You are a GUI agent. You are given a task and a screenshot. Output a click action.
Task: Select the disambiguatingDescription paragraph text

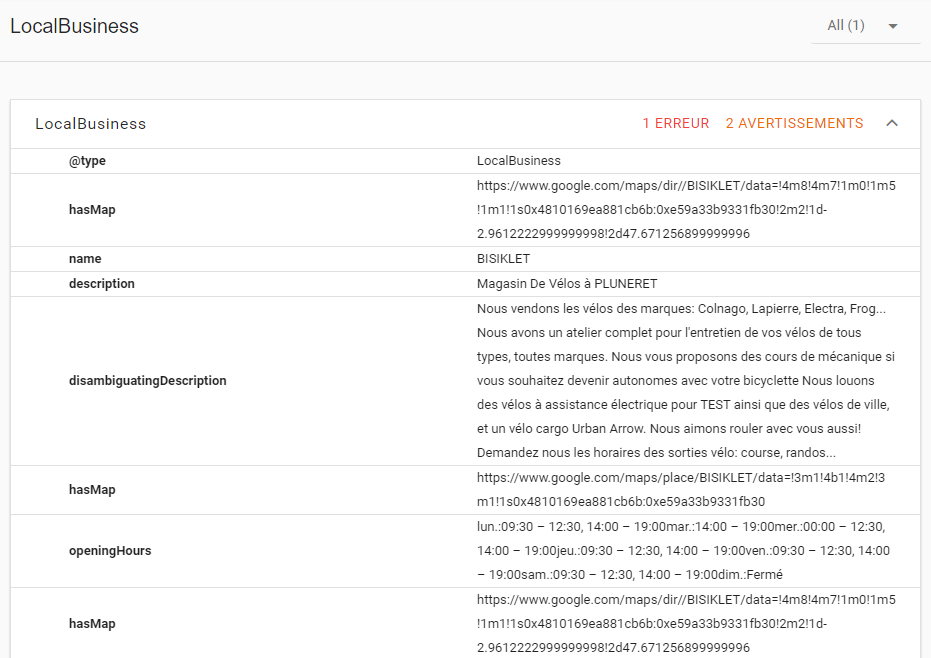(x=686, y=381)
